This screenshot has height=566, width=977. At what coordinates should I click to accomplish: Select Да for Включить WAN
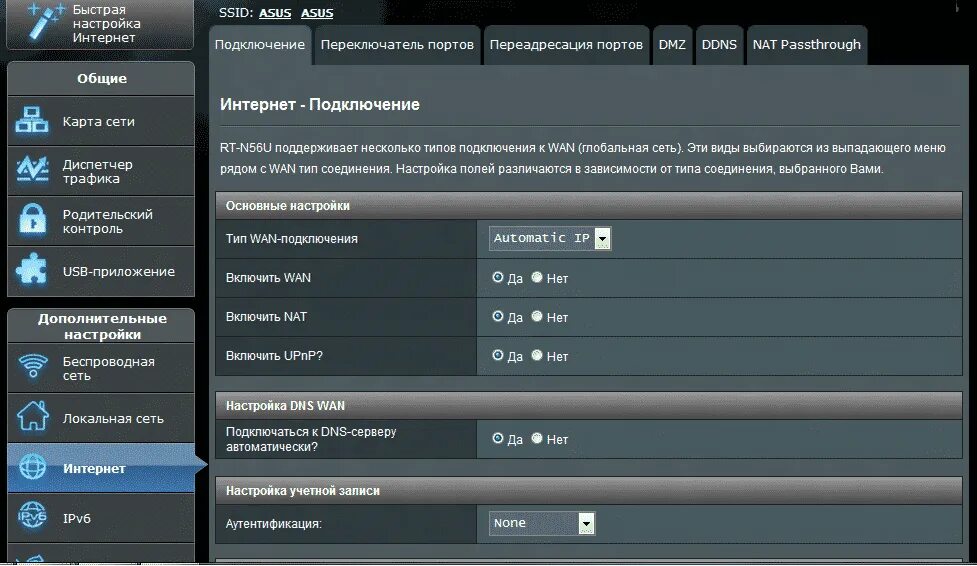tap(497, 277)
